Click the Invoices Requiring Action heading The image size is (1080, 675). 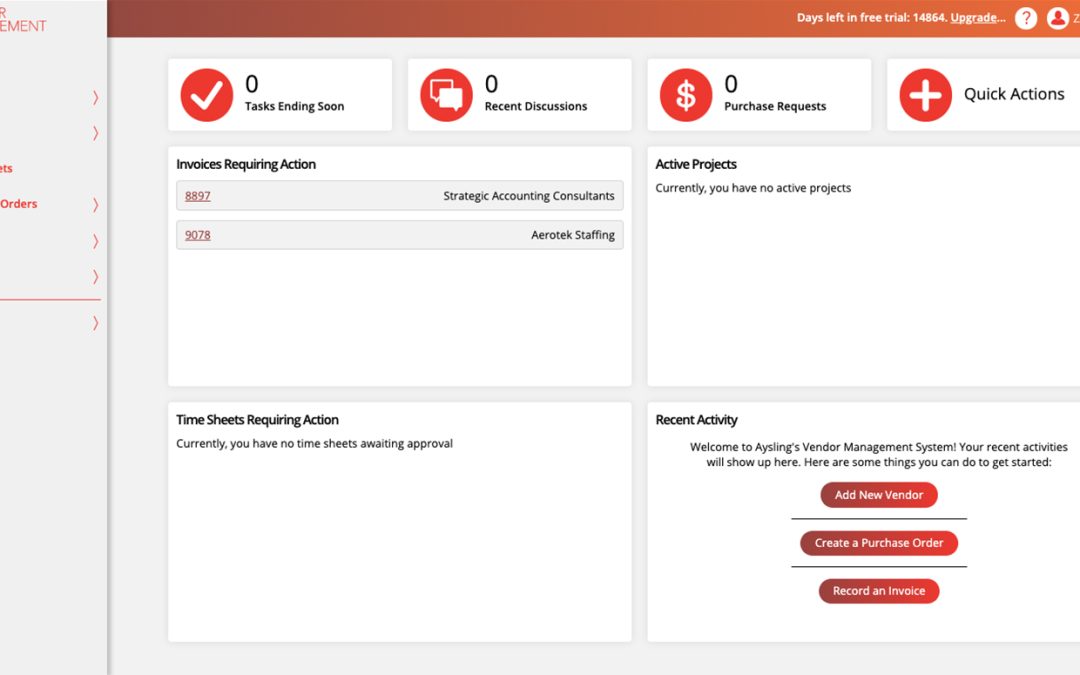(x=246, y=164)
